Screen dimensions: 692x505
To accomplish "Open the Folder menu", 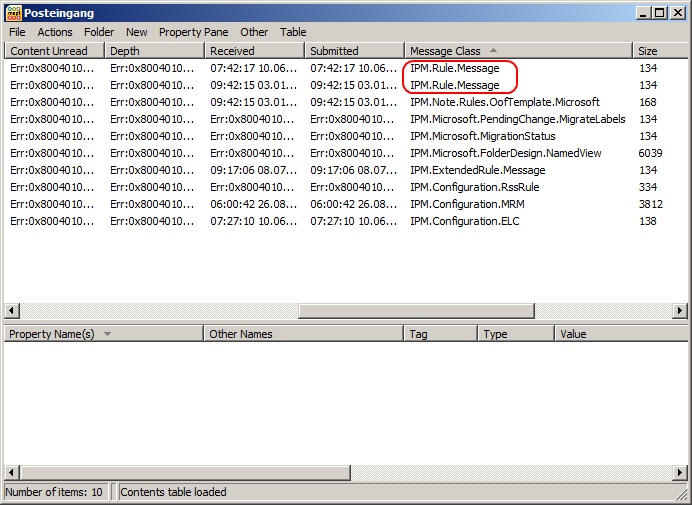I will click(x=99, y=32).
